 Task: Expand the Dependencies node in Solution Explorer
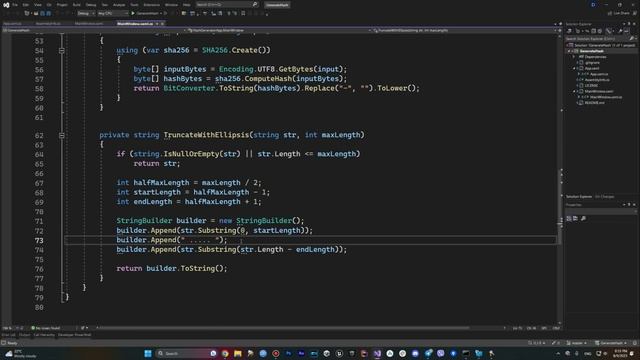(573, 57)
